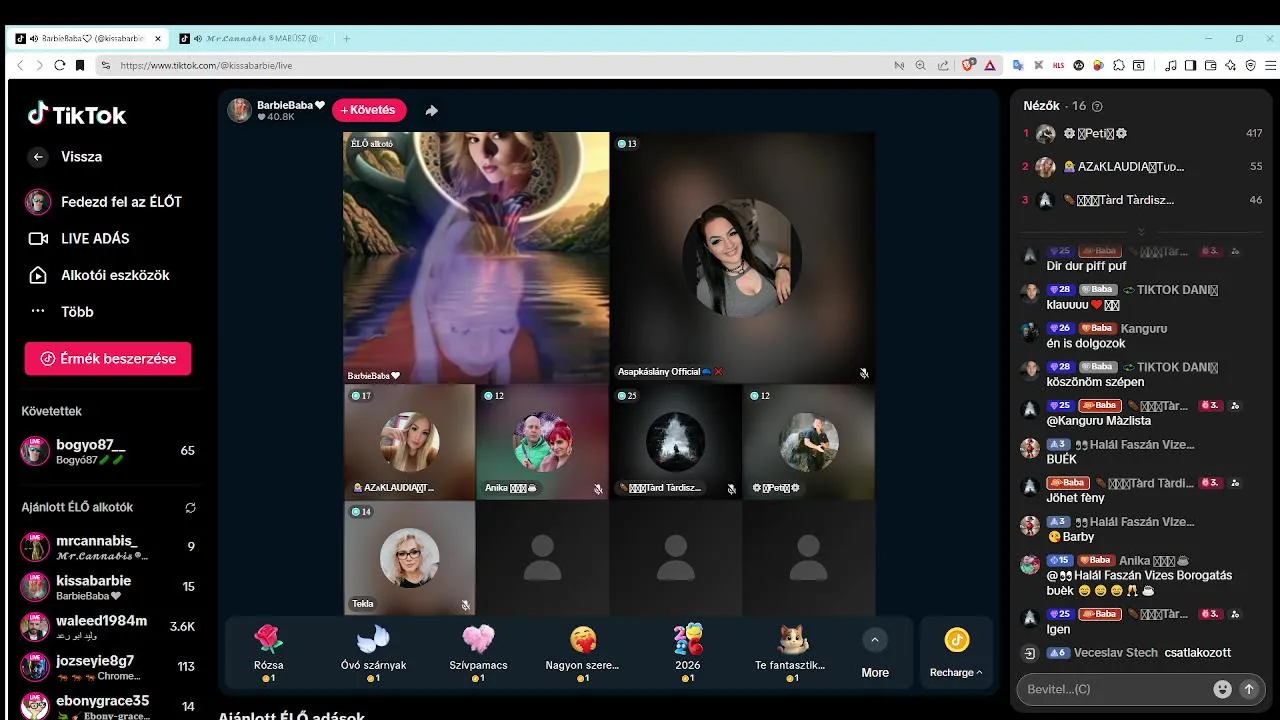Screen dimensions: 1280x720
Task: Open recommended creator kissabarbie
Action: click(x=108, y=587)
